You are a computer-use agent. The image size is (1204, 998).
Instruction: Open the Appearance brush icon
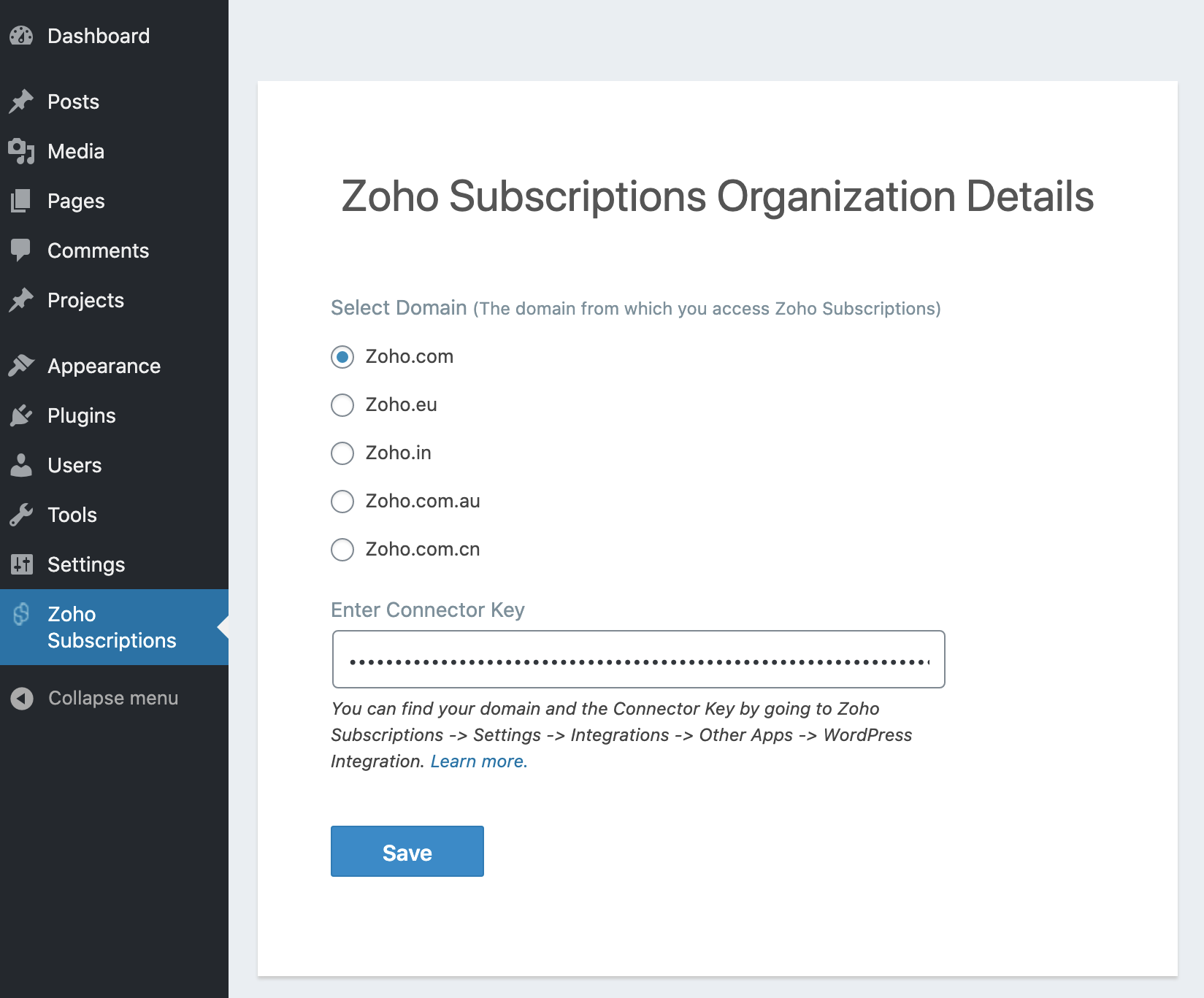(22, 365)
